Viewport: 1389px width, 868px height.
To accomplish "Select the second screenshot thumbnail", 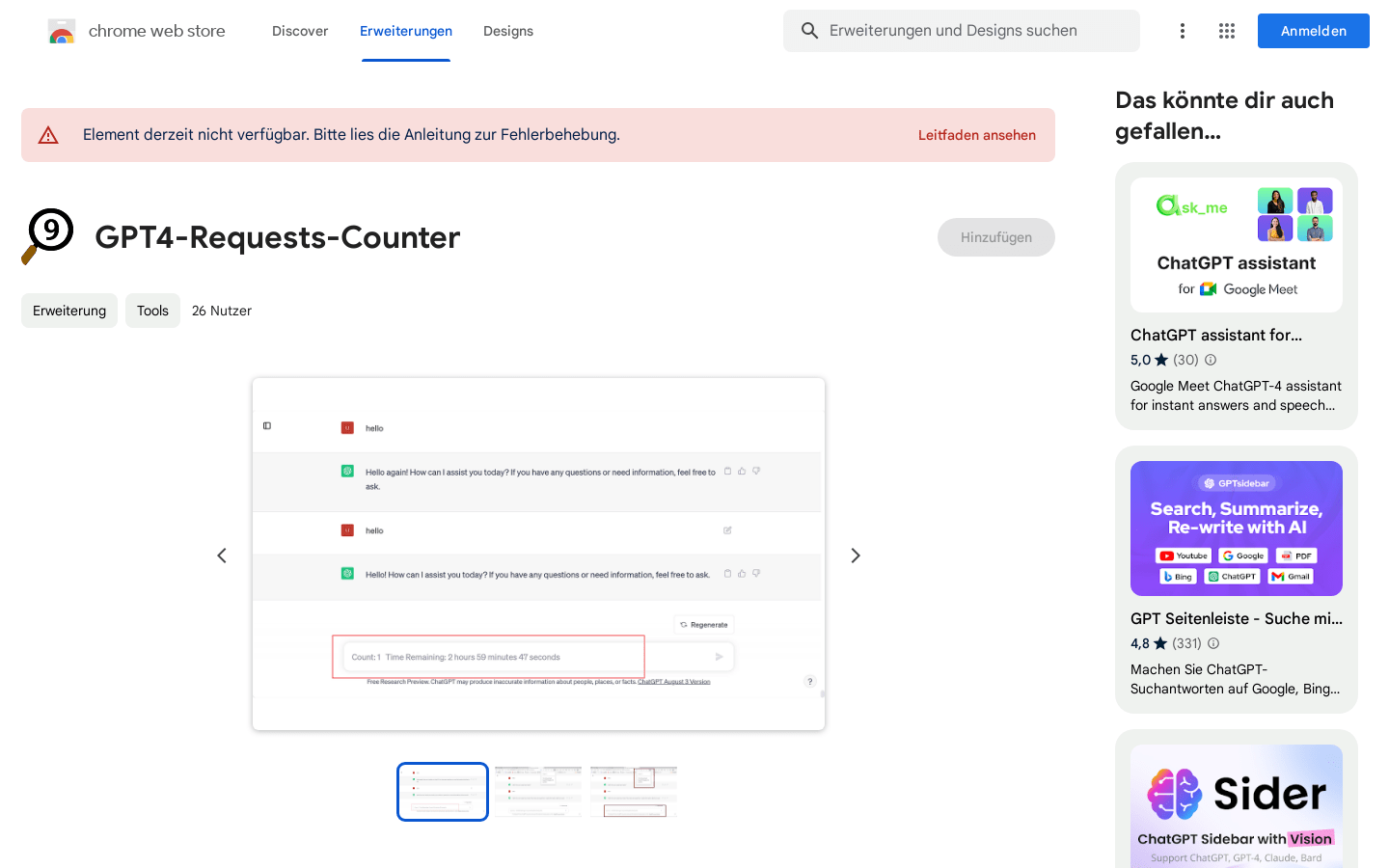I will pos(538,792).
